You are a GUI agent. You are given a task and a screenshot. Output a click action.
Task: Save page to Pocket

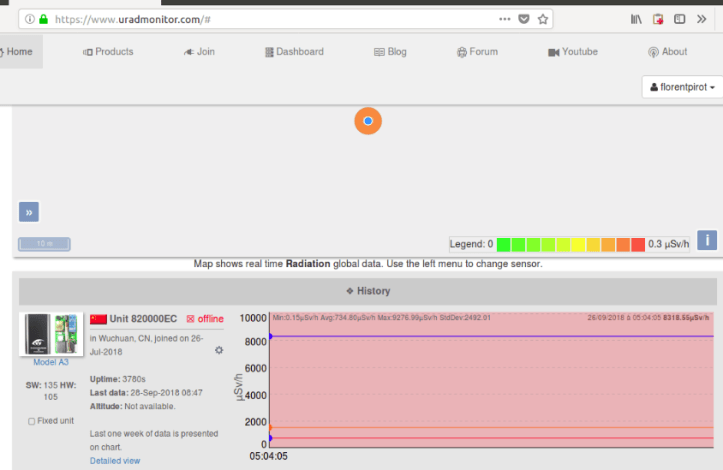[x=524, y=19]
